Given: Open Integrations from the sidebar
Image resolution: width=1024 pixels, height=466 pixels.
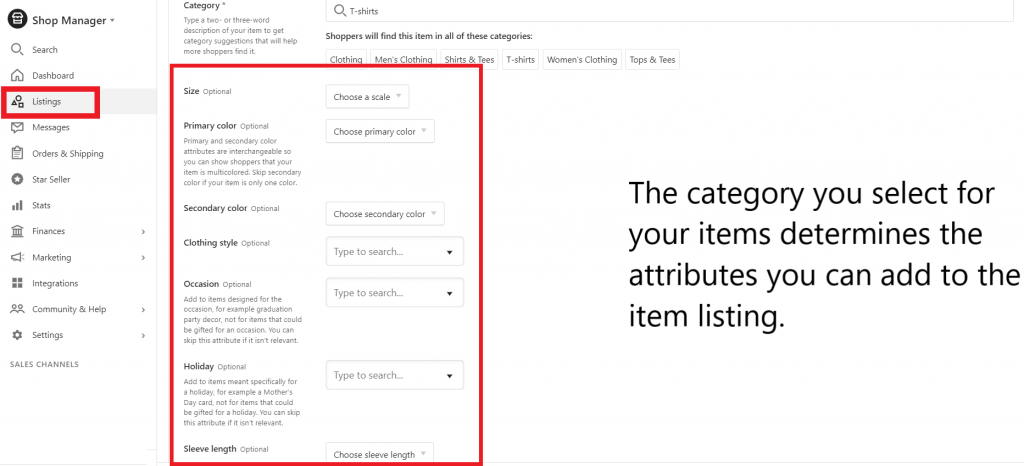Looking at the screenshot, I should point(54,284).
